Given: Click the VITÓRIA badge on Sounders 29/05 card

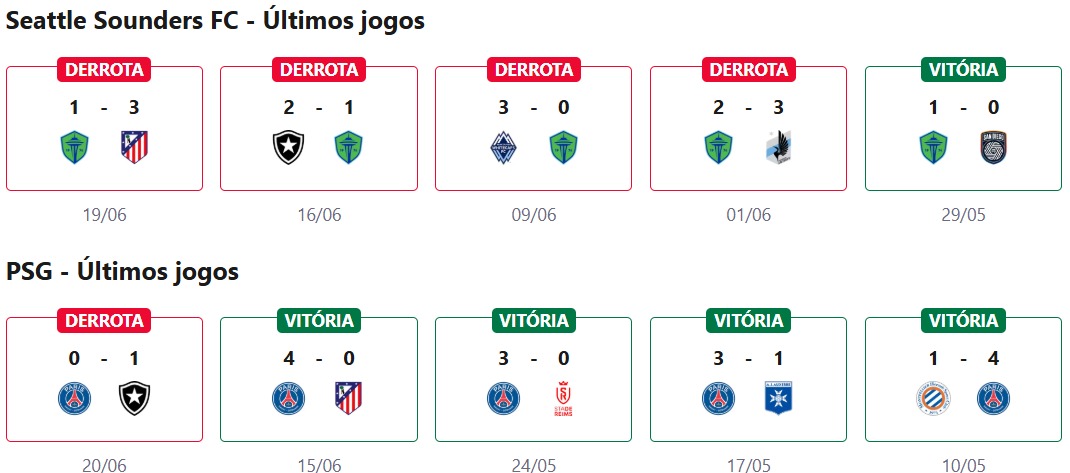Looking at the screenshot, I should click(x=963, y=69).
